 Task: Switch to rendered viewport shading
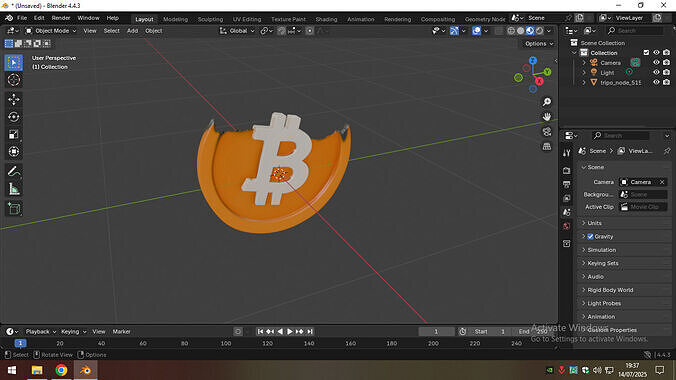click(539, 31)
